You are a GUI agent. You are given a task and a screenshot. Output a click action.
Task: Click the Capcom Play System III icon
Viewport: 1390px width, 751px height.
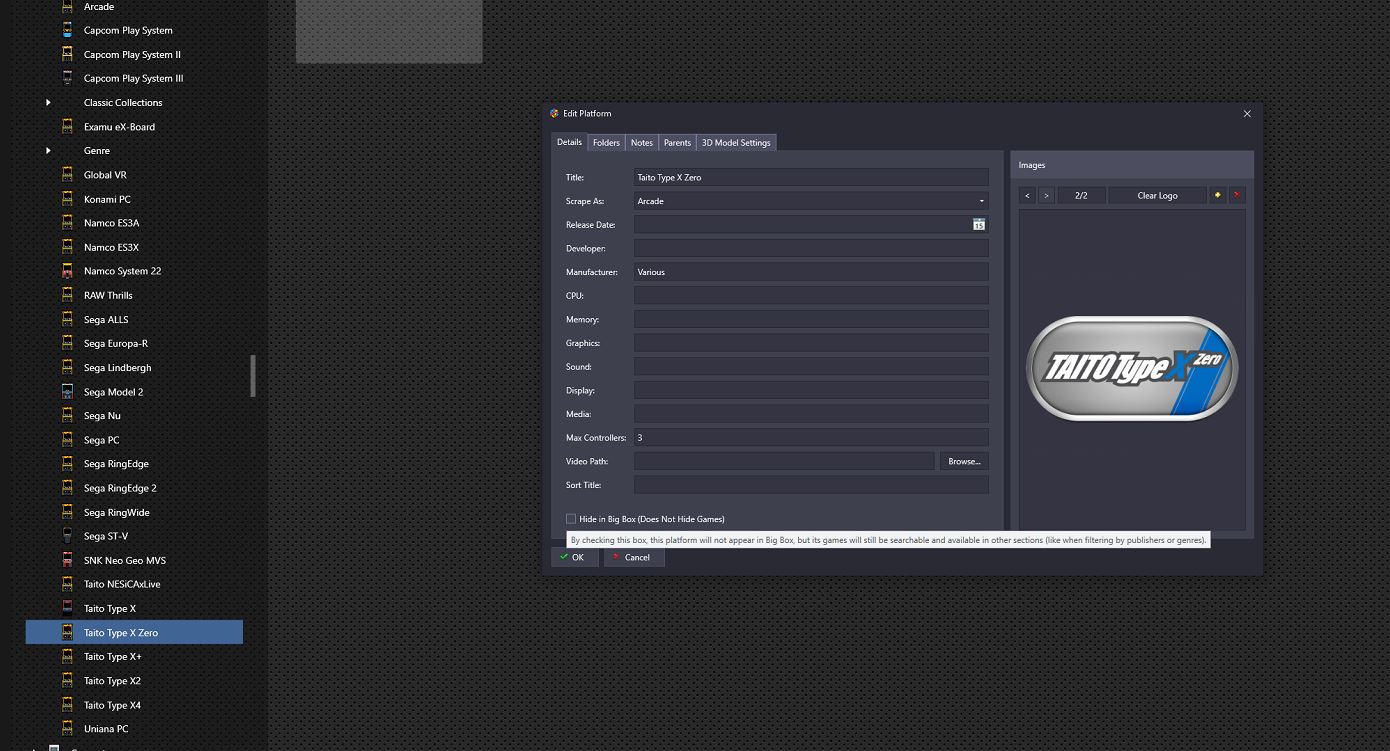point(67,78)
